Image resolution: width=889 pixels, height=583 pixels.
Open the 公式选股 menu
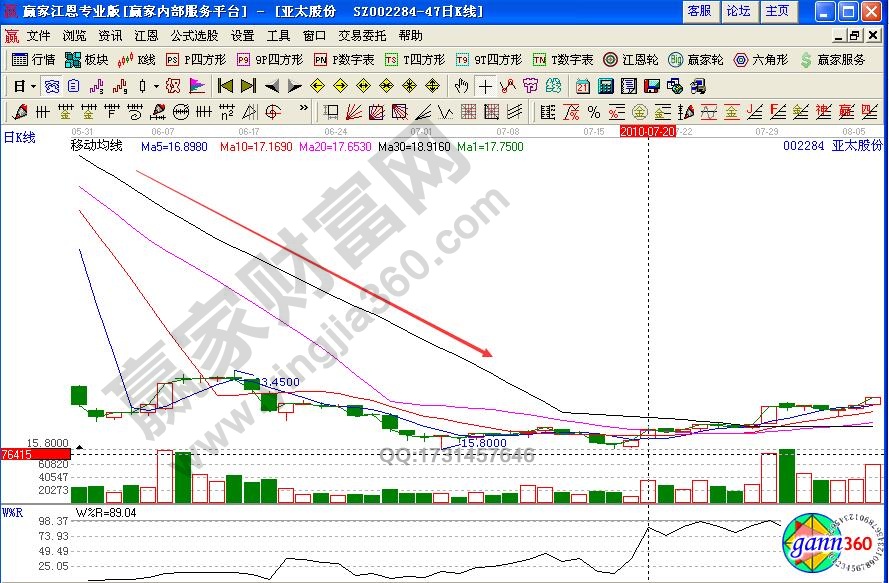195,35
